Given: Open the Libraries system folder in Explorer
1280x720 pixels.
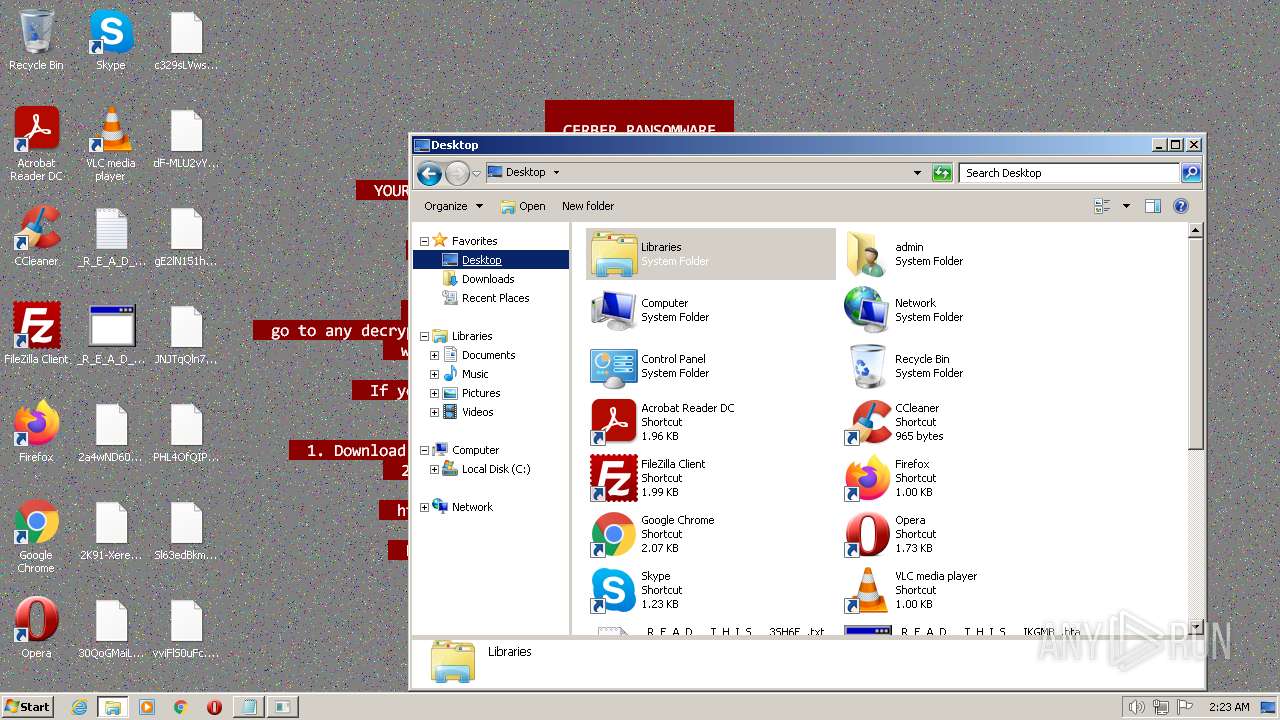Looking at the screenshot, I should coord(711,254).
